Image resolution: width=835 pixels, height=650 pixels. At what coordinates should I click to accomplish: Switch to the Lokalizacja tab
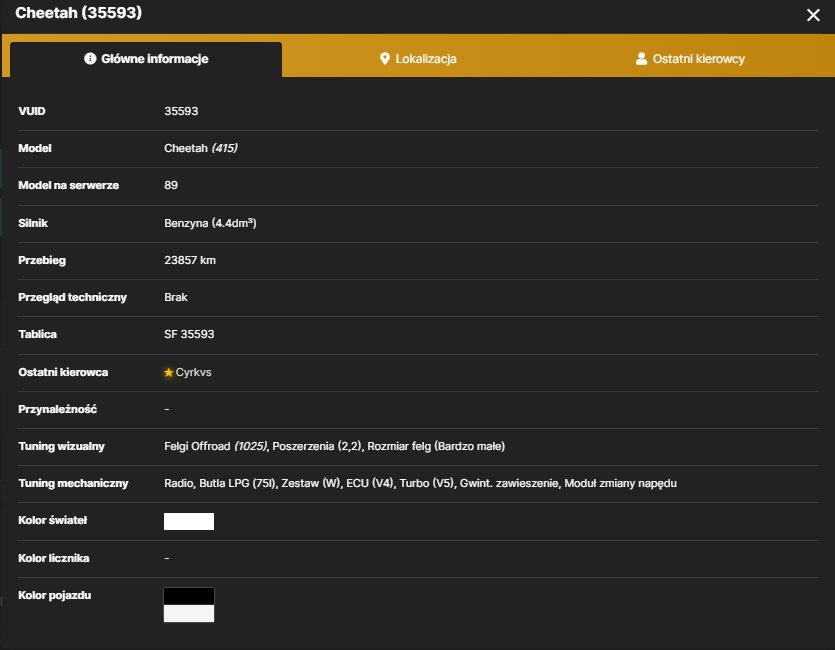[x=418, y=59]
